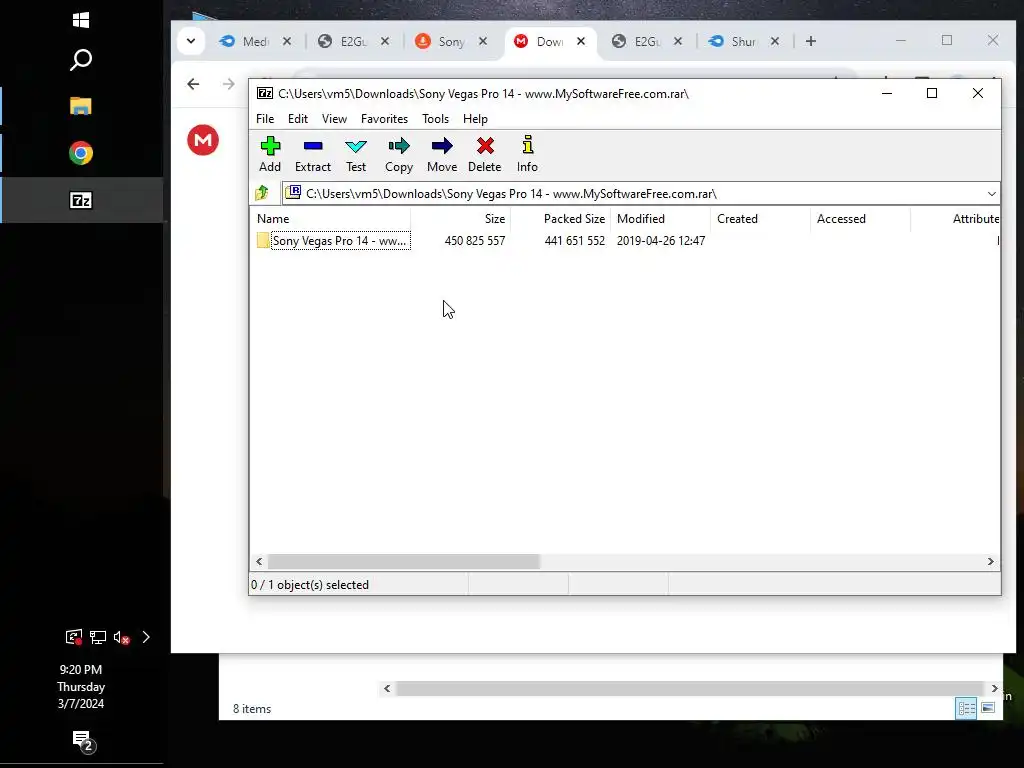Click the 7-Zip title bar program icon
Image resolution: width=1024 pixels, height=768 pixels.
click(265, 93)
